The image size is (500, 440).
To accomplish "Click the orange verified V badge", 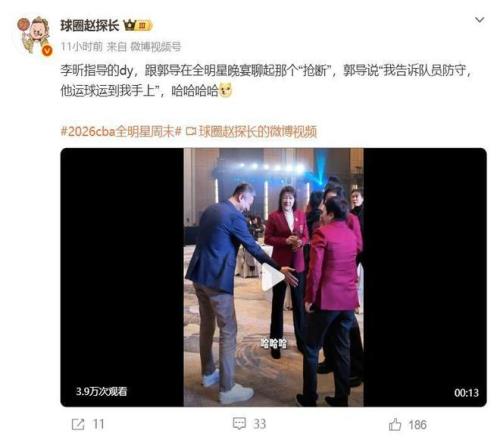I will [47, 50].
